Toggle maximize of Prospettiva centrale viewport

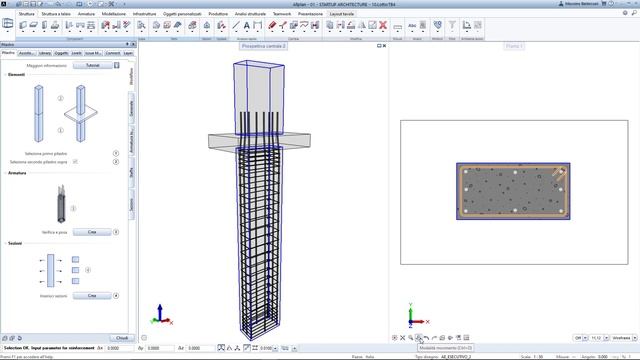tap(379, 46)
